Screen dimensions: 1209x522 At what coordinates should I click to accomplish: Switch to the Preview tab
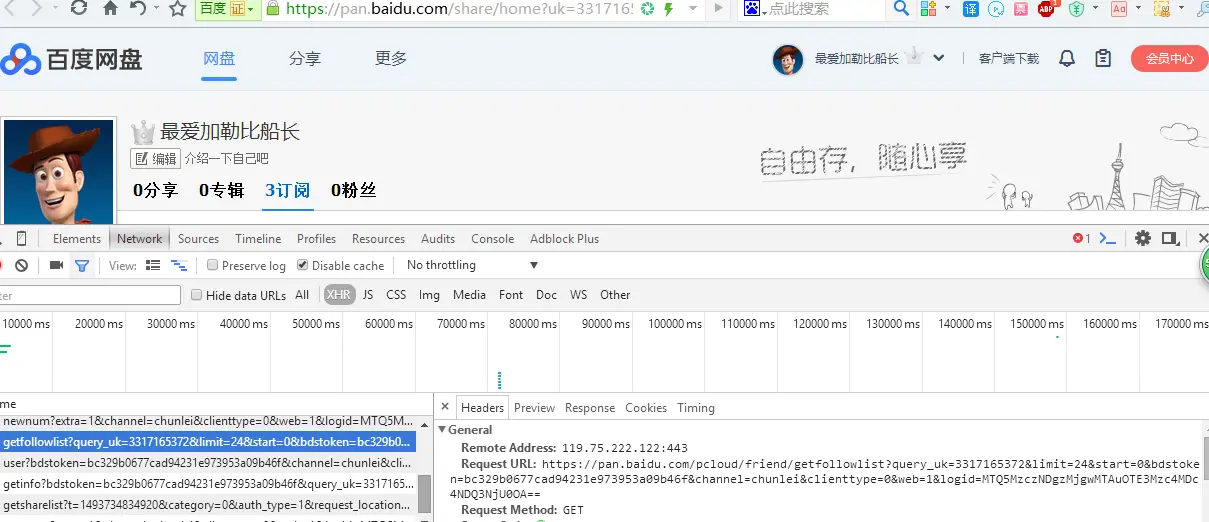pyautogui.click(x=535, y=408)
